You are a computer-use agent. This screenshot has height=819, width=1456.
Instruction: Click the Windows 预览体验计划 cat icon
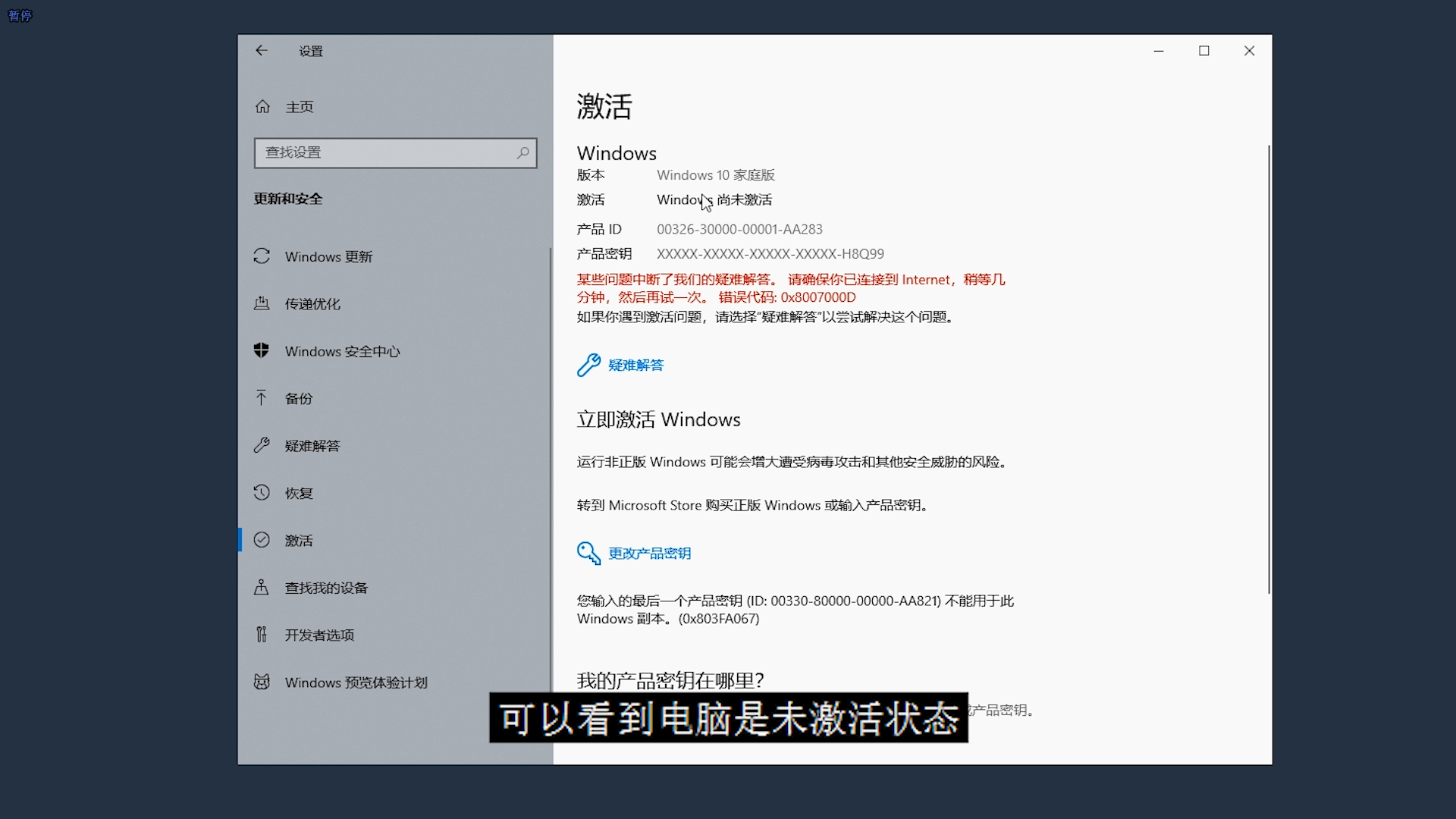coord(262,682)
